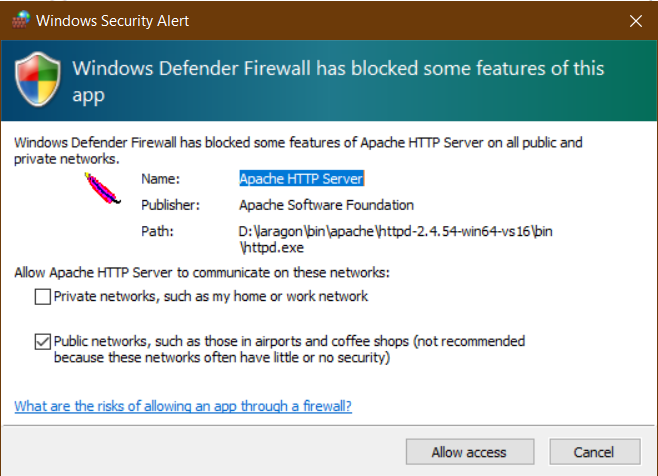Viewport: 658px width, 476px height.
Task: Click the Private networks label text
Action: click(x=211, y=296)
